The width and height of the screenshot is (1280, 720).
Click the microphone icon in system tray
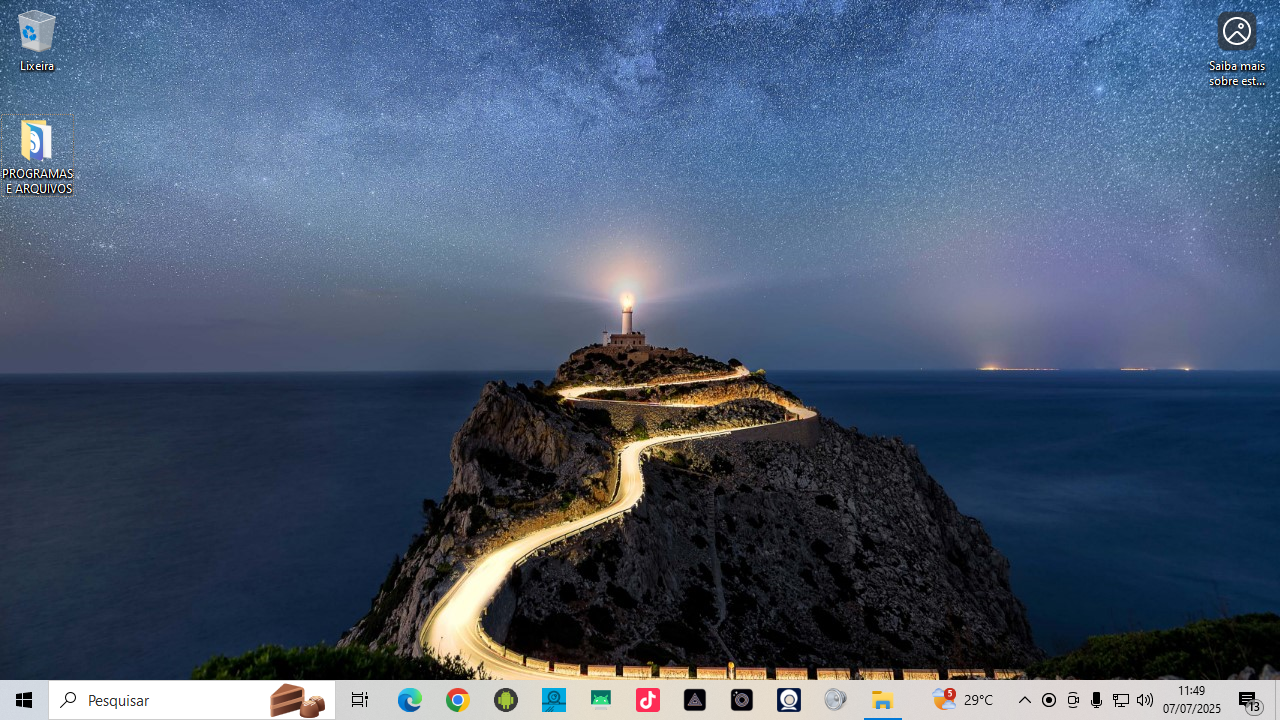click(x=1097, y=700)
